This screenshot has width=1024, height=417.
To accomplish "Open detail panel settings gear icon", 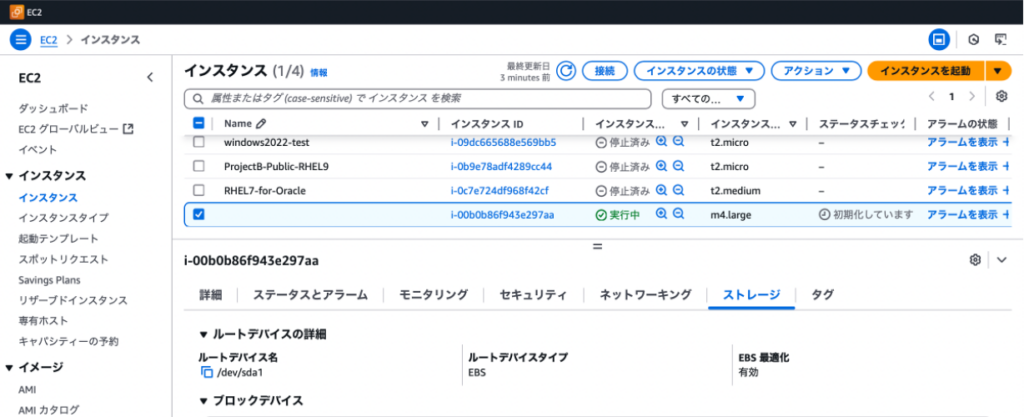I will 975,260.
